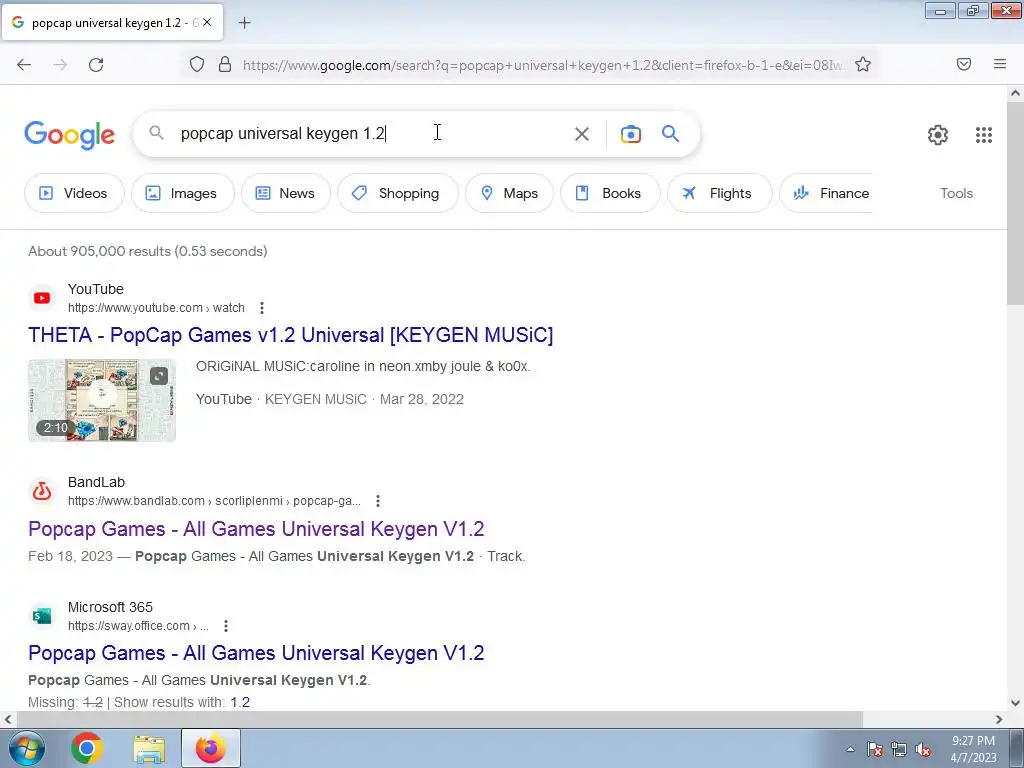Image resolution: width=1024 pixels, height=768 pixels.
Task: Open more options for YouTube result
Action: coord(262,308)
